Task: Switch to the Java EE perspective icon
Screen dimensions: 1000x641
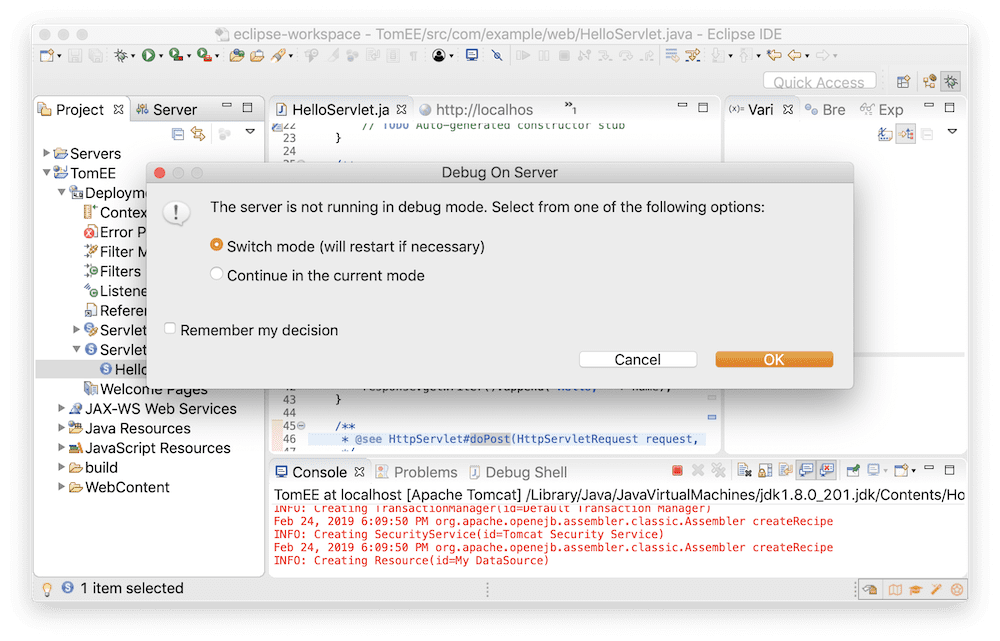Action: 930,82
